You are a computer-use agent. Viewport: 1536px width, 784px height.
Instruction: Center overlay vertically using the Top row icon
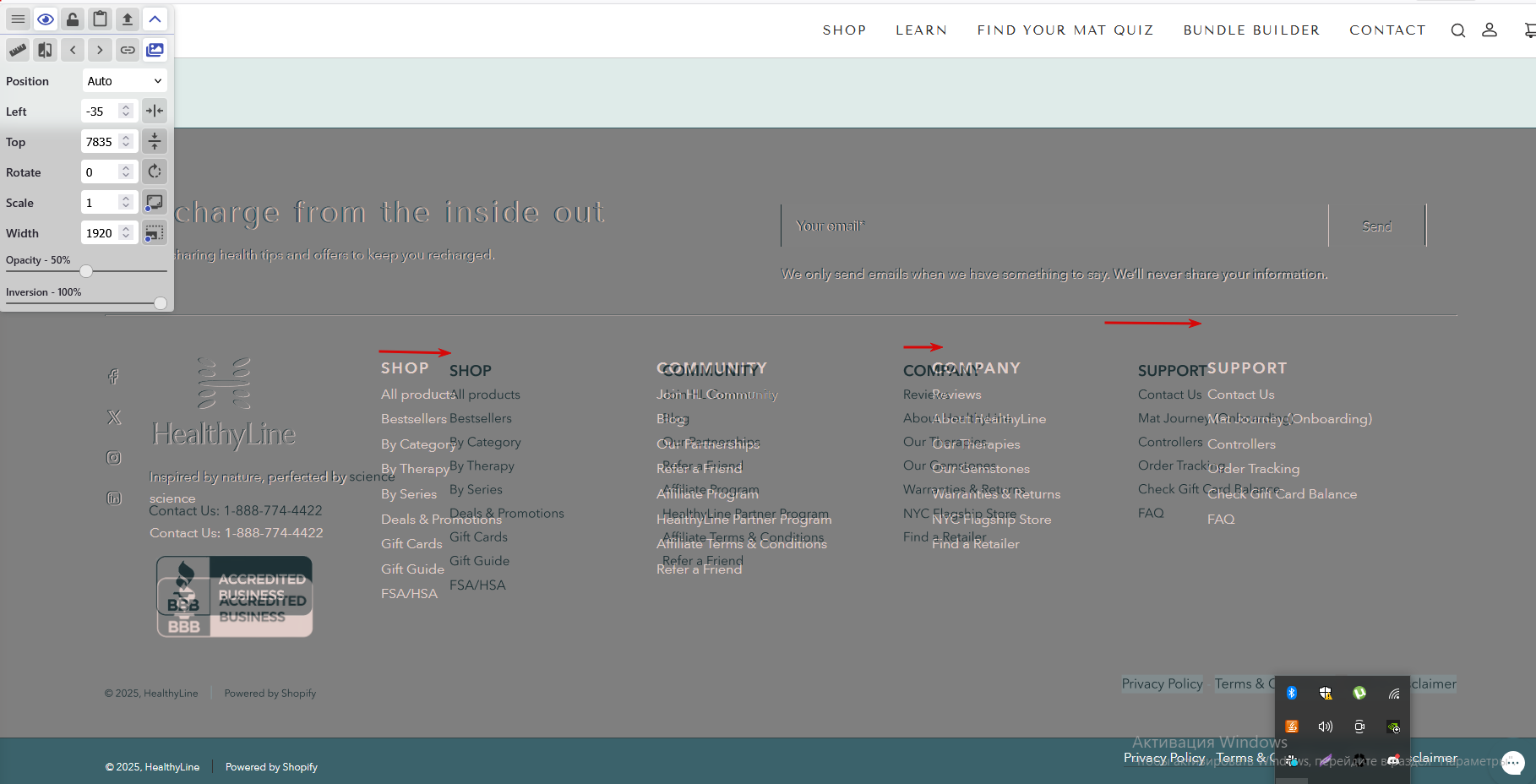point(155,141)
